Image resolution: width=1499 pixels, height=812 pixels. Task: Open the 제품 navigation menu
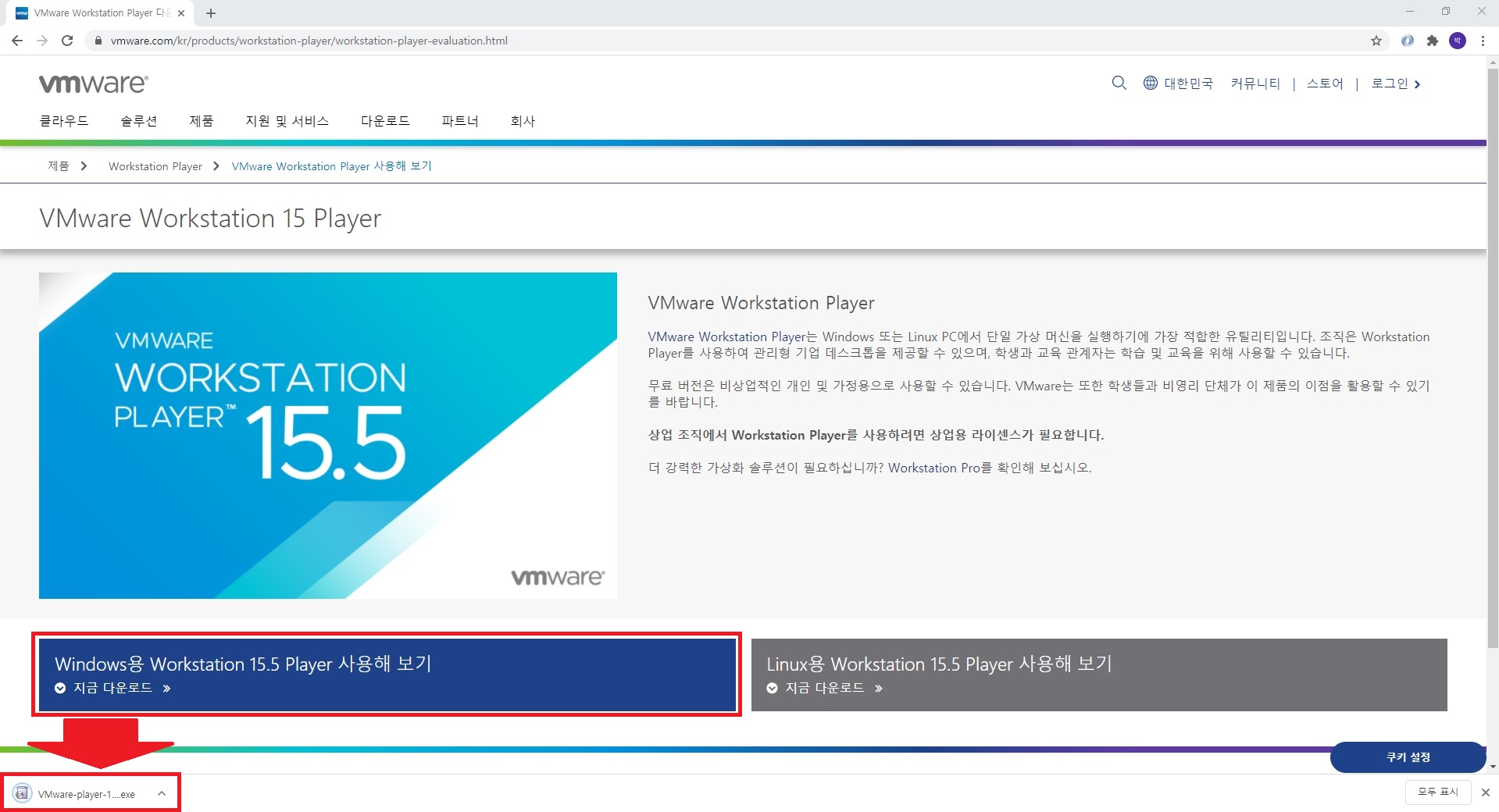pyautogui.click(x=202, y=121)
